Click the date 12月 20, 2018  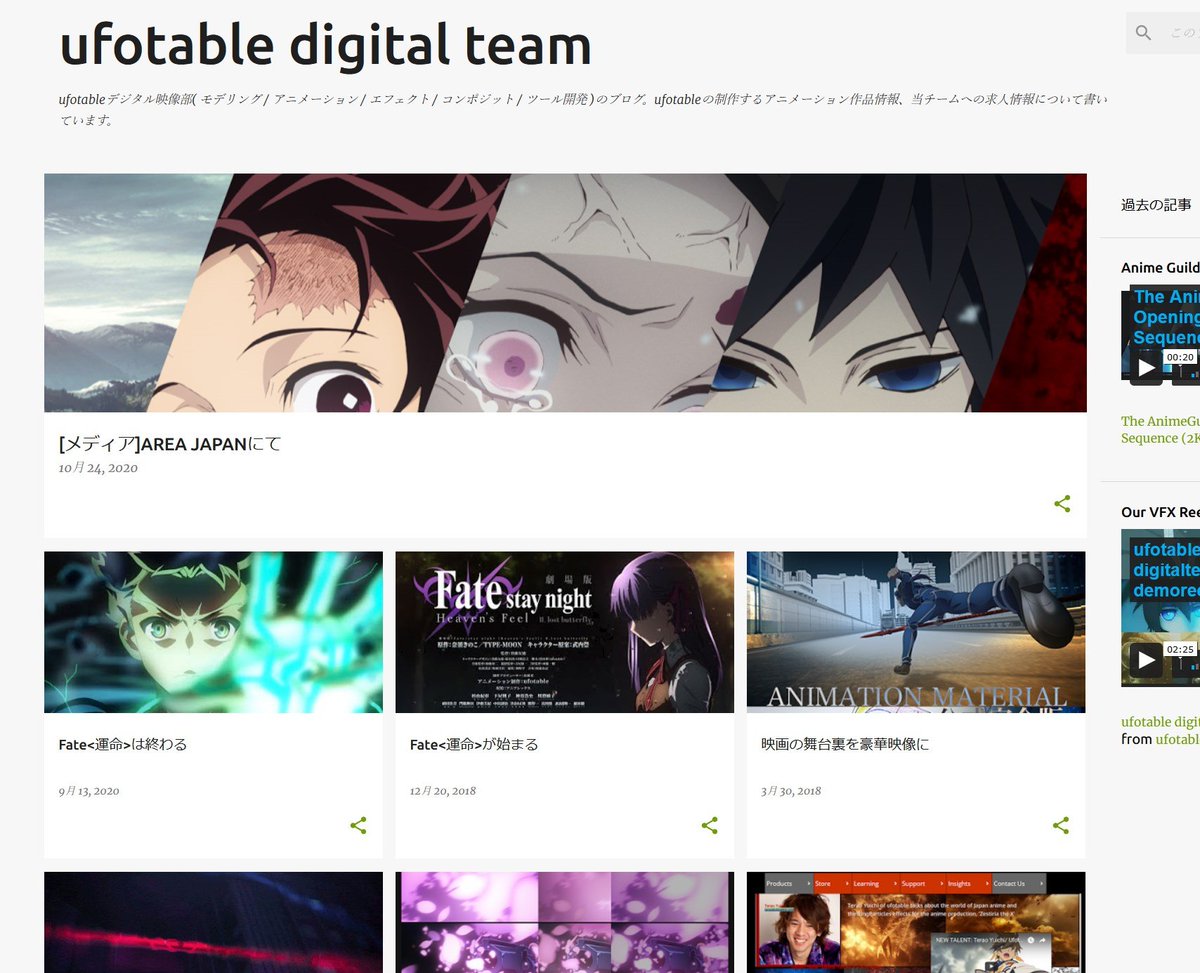pos(443,791)
